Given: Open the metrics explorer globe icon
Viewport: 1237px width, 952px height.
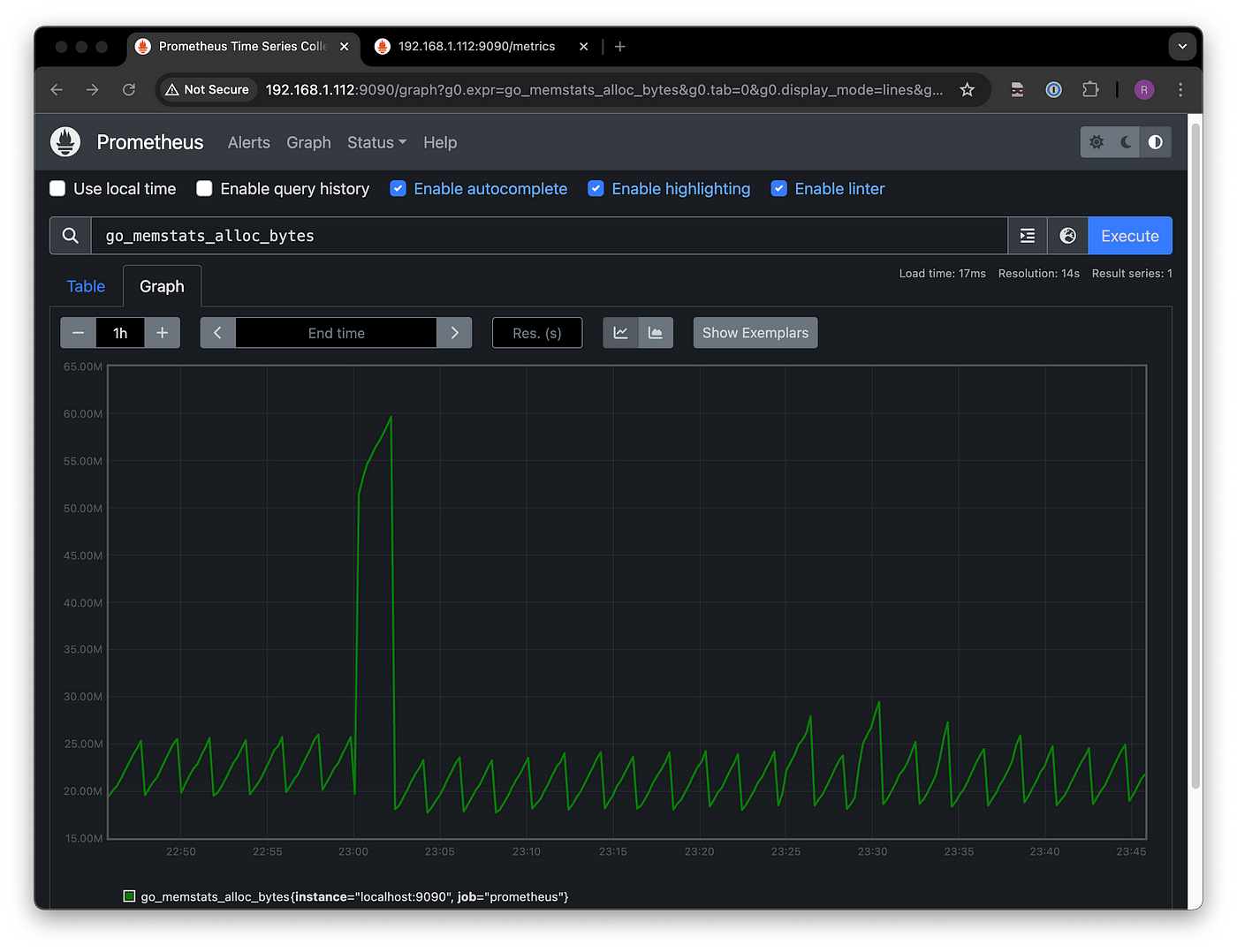Looking at the screenshot, I should [x=1068, y=236].
